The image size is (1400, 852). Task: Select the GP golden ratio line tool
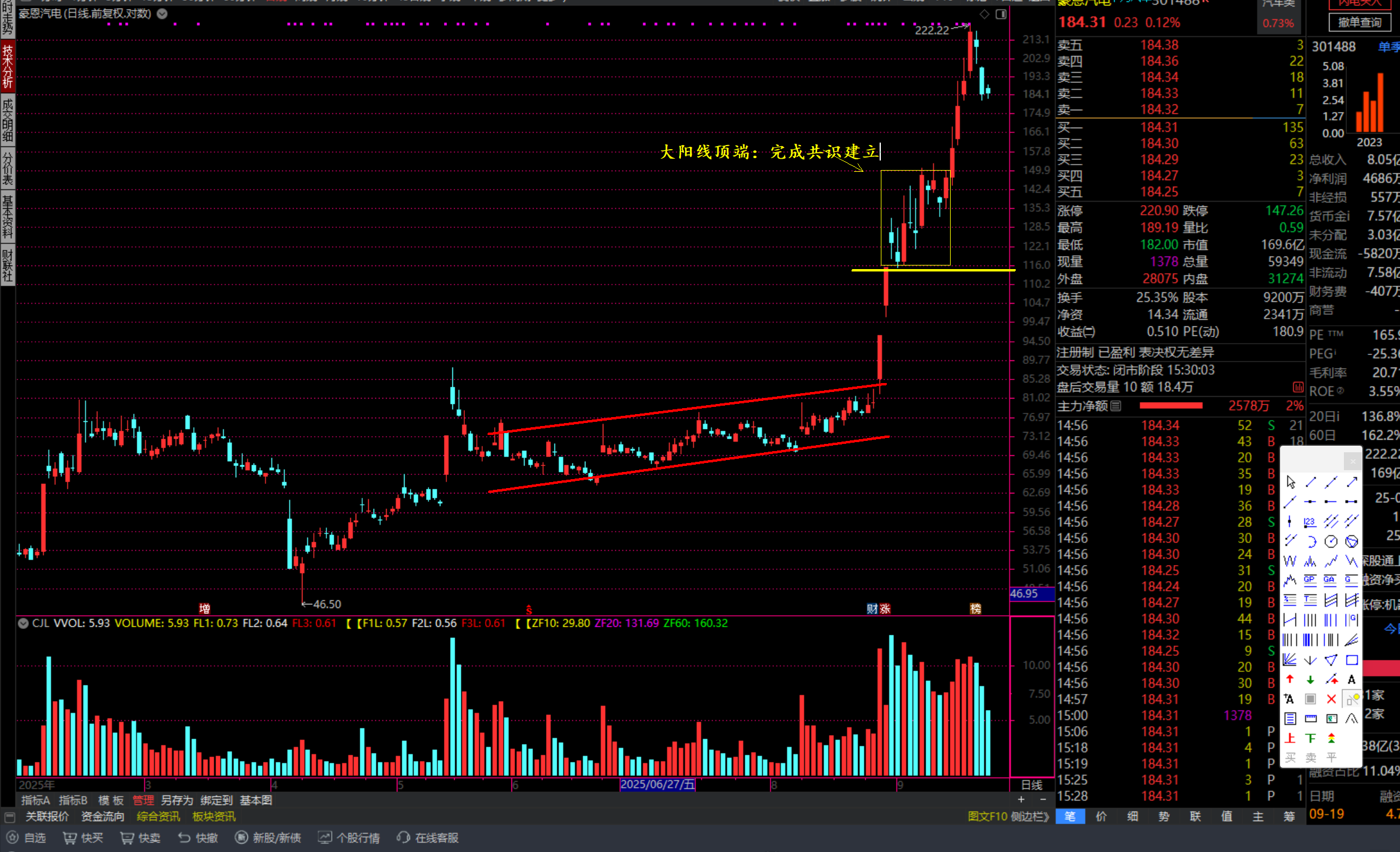[1310, 580]
